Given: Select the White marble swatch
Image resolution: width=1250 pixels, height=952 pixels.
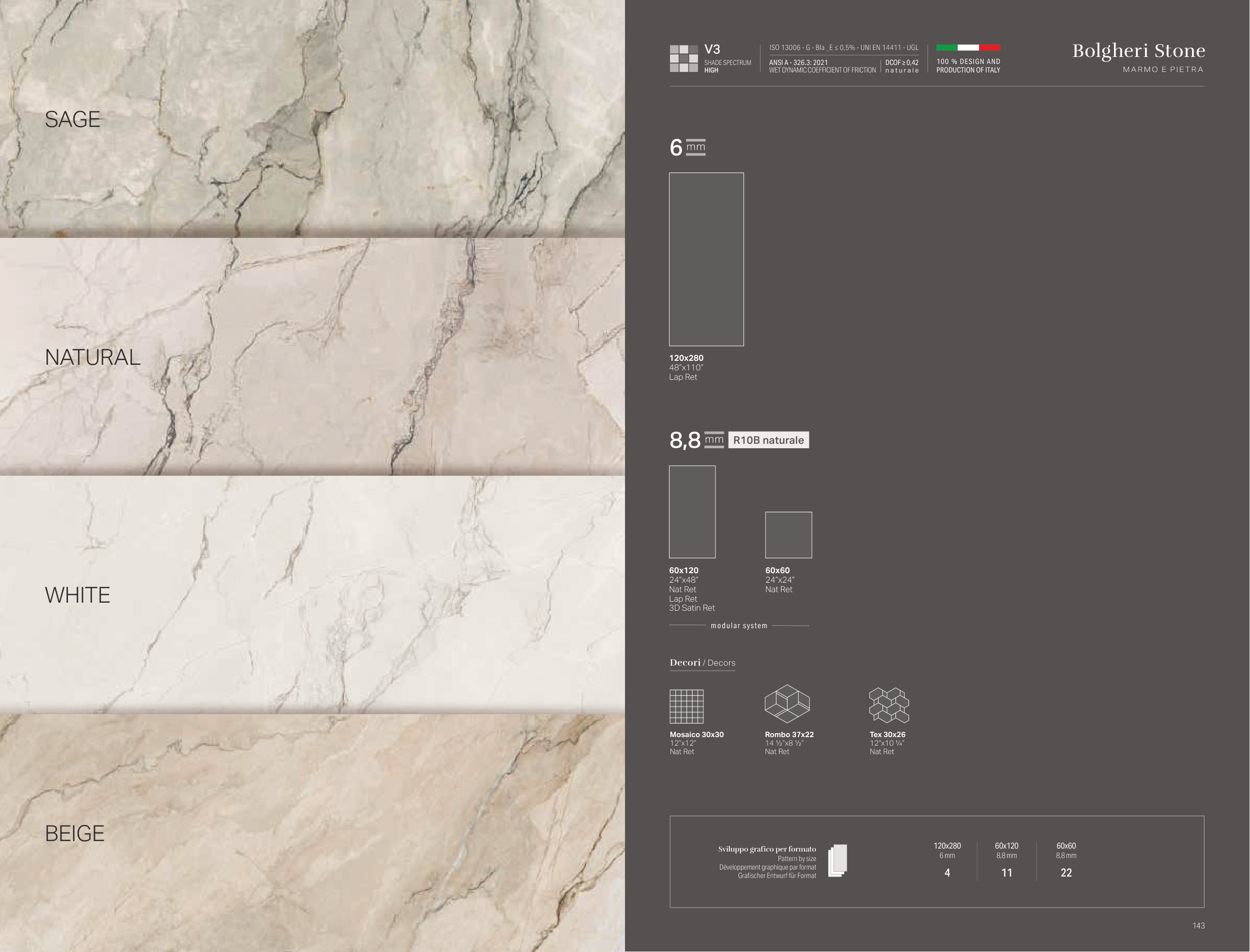Looking at the screenshot, I should [312, 594].
